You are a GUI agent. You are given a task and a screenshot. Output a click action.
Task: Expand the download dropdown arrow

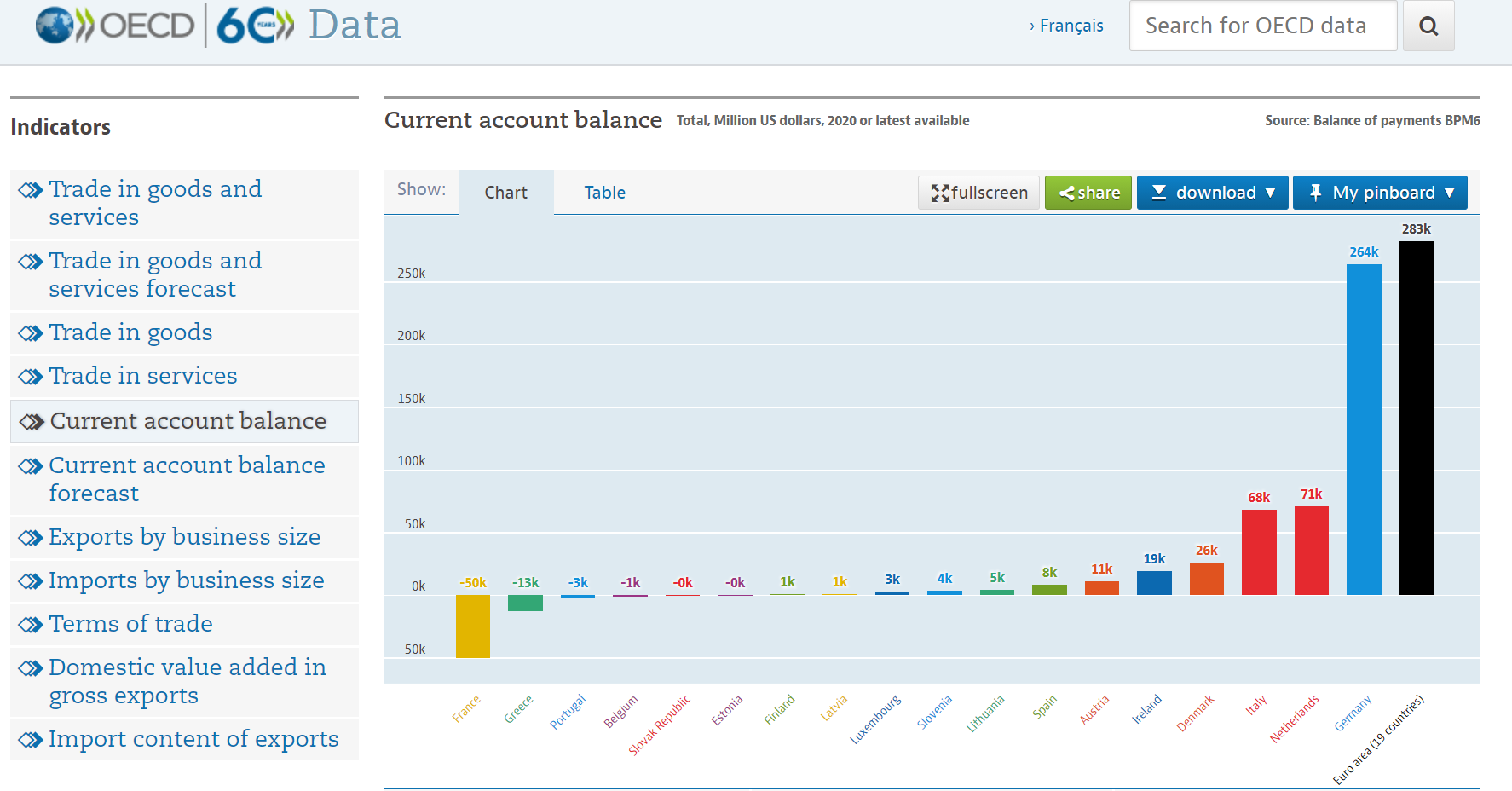pos(1271,193)
